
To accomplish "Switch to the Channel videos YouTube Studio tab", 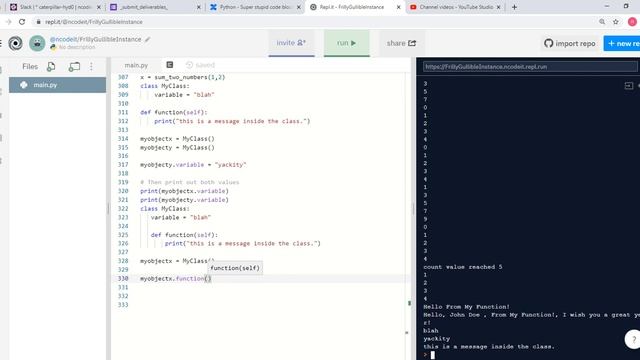I will [x=455, y=7].
